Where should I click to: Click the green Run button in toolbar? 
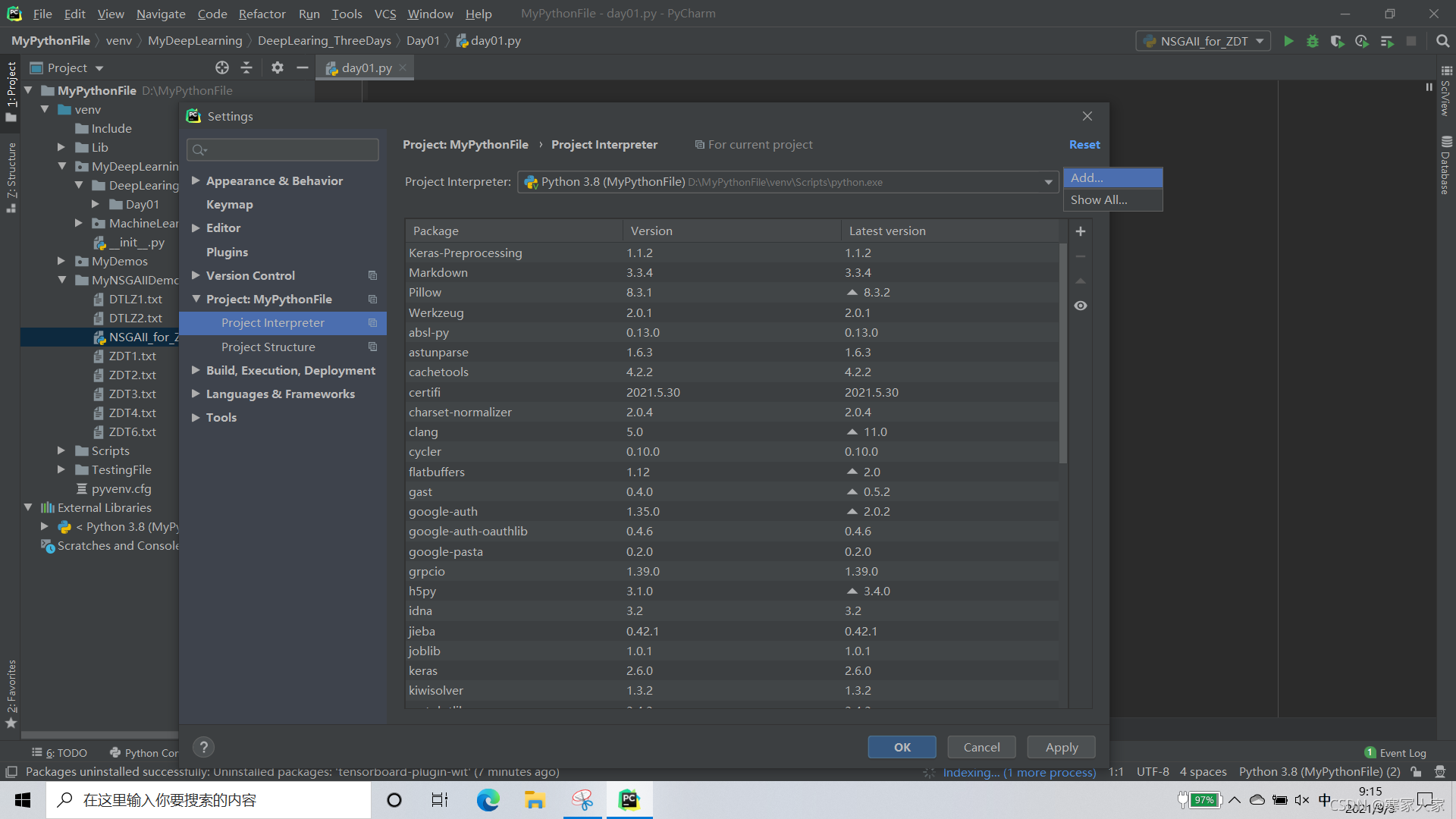point(1288,41)
